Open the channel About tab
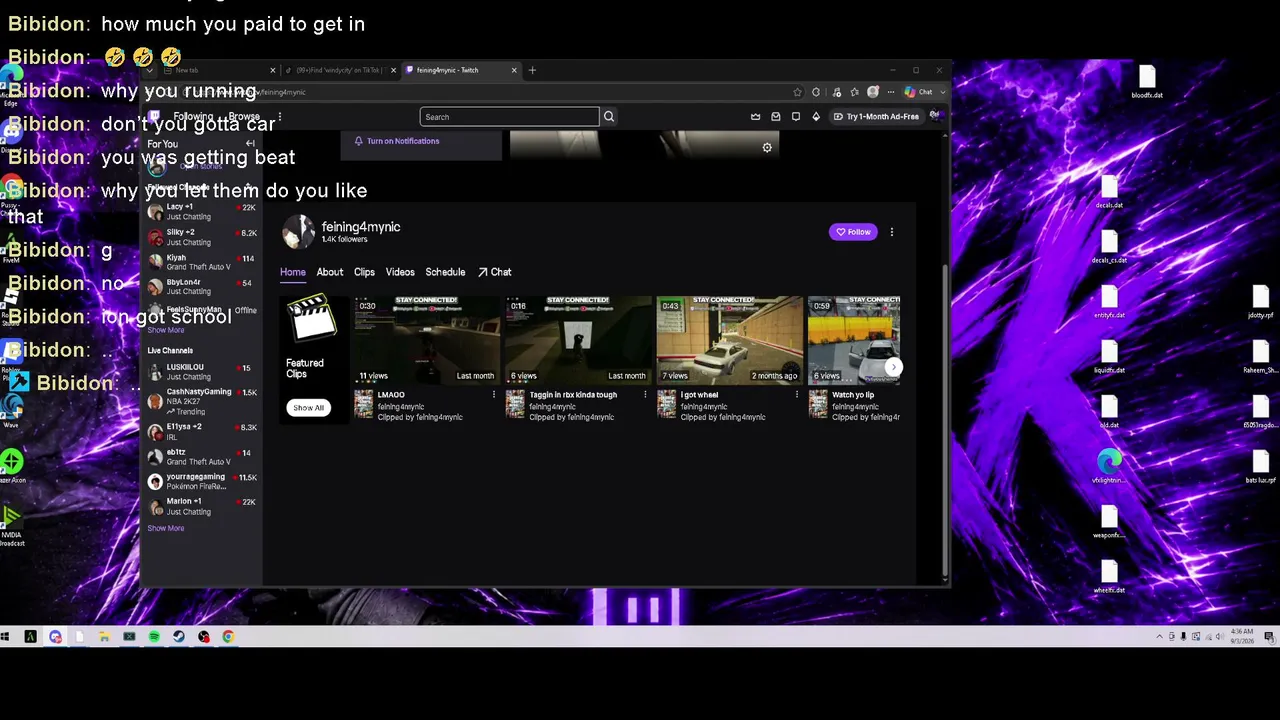Screen dimensions: 1280x720 coord(330,272)
